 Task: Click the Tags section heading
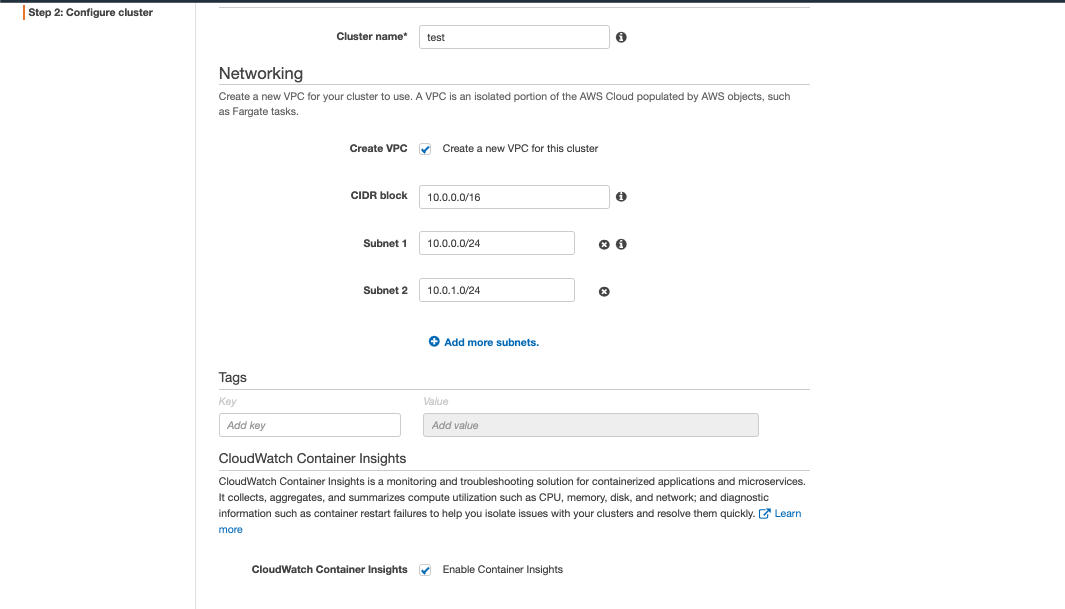(232, 377)
